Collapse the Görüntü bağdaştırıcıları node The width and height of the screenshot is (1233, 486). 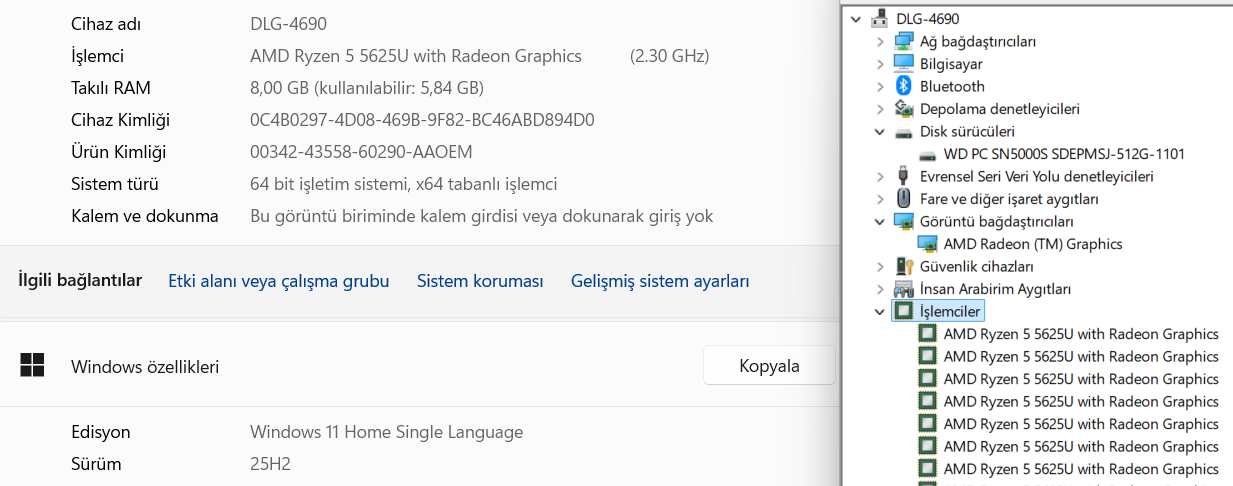tap(879, 221)
